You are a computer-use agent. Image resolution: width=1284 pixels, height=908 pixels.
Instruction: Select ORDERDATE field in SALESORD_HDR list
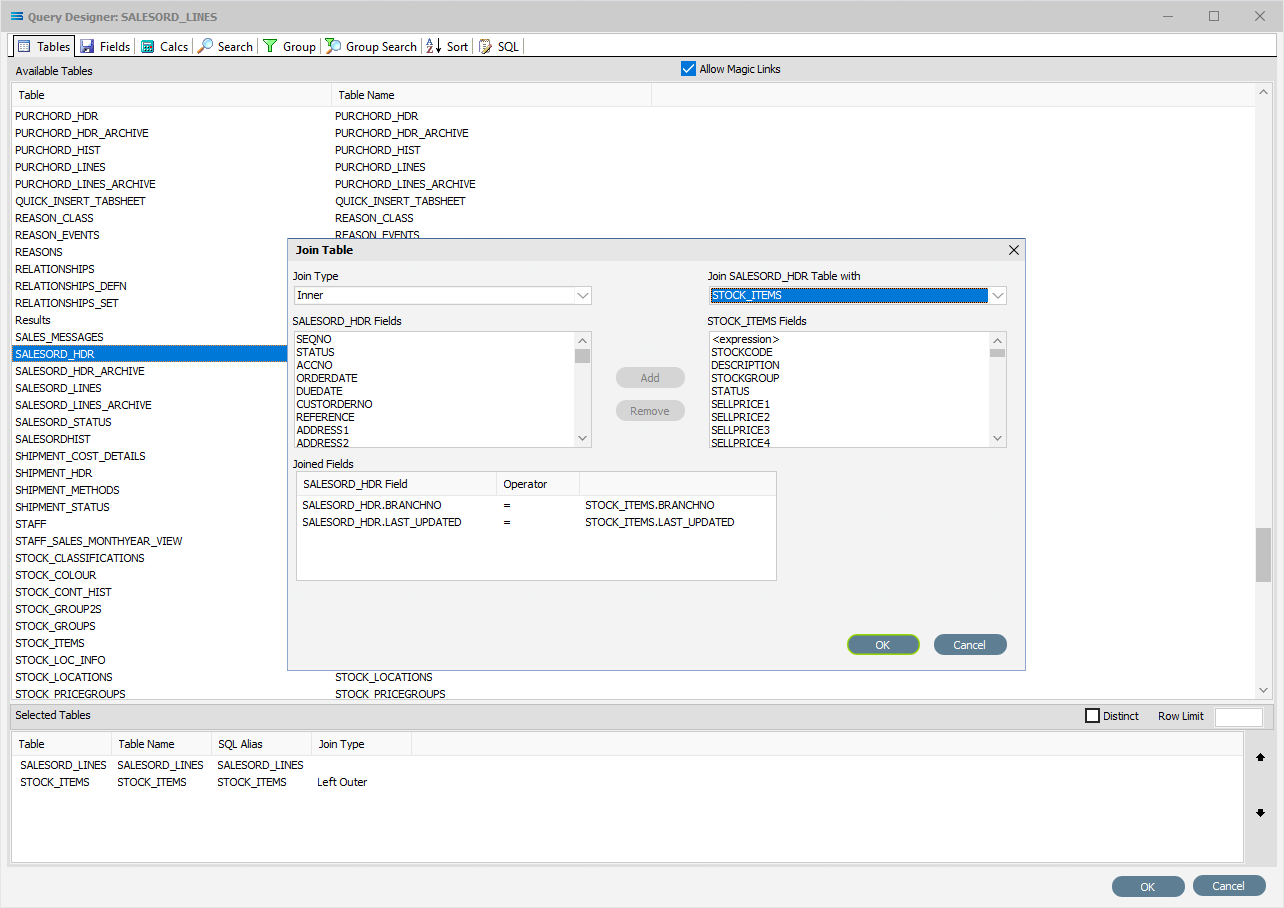pos(434,379)
